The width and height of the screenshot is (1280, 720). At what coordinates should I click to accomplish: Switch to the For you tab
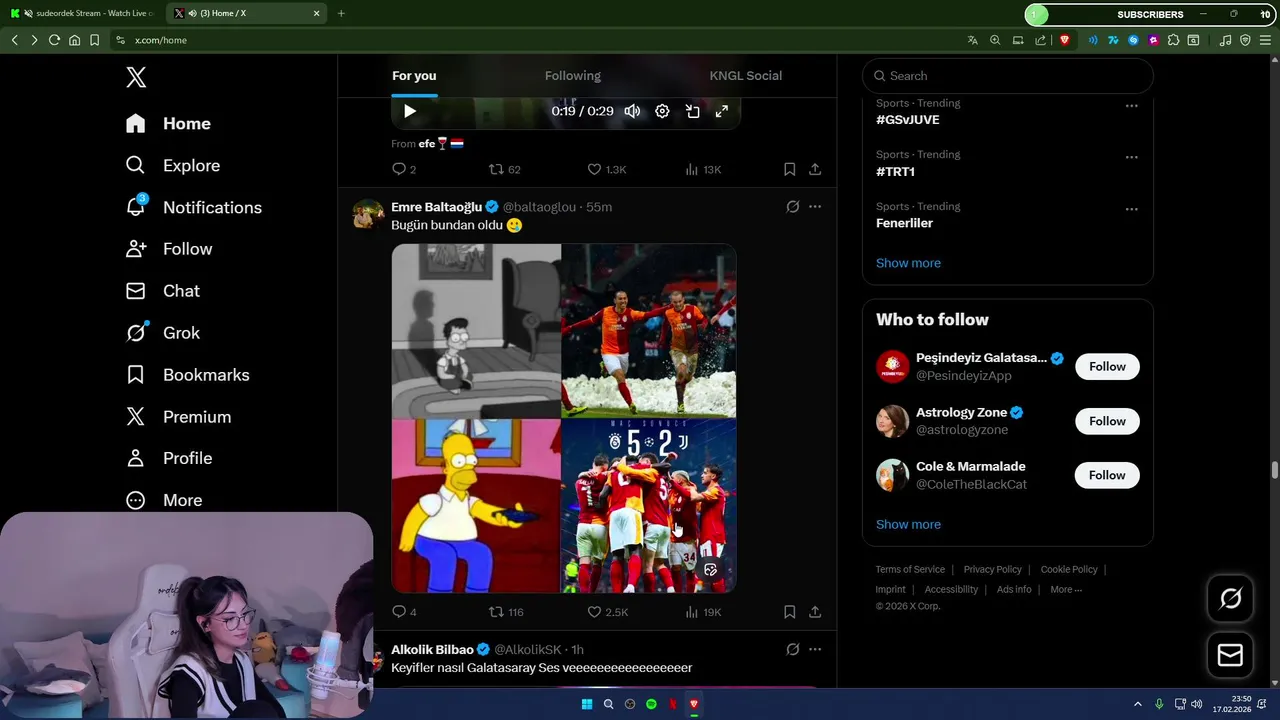(x=414, y=76)
